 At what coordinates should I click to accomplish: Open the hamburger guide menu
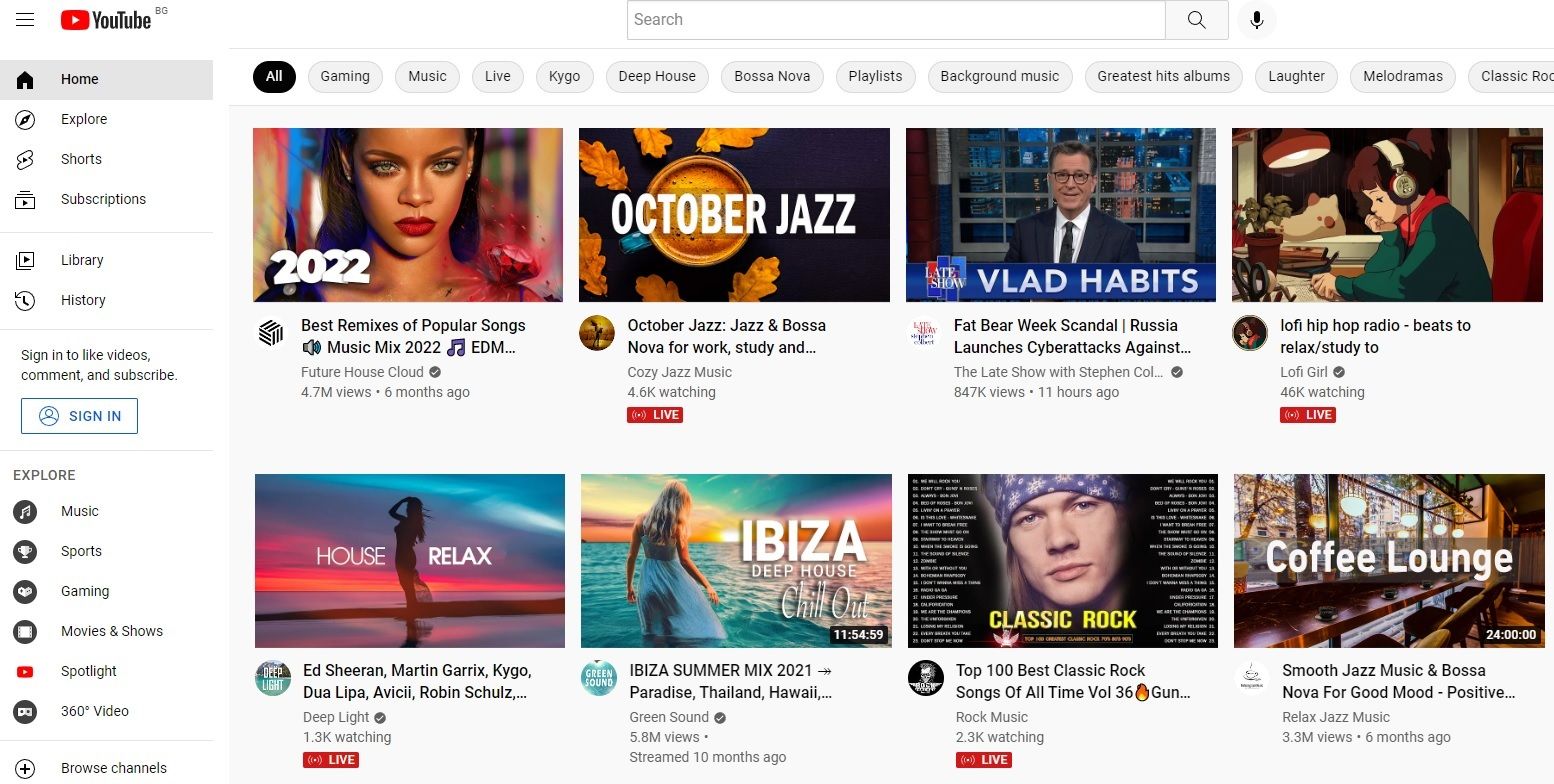[x=25, y=20]
